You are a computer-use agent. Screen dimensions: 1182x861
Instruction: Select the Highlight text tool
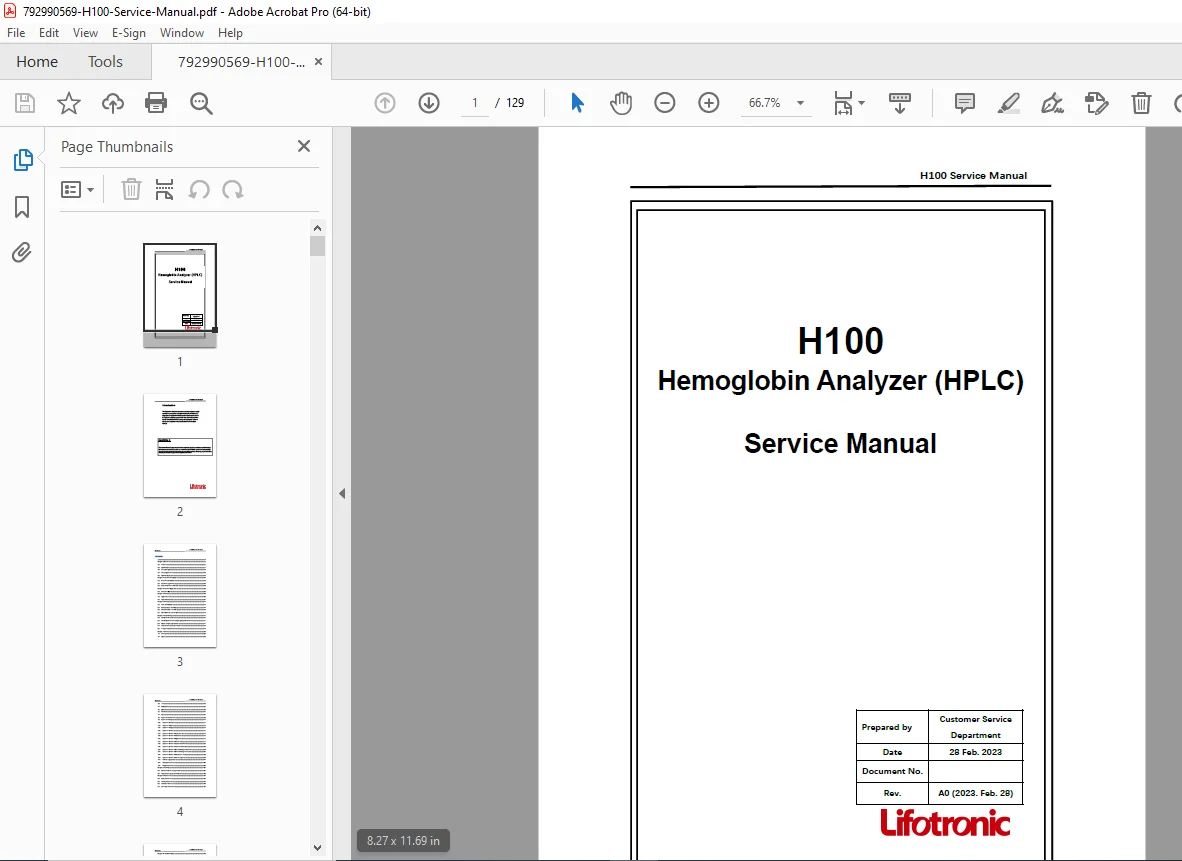1009,103
